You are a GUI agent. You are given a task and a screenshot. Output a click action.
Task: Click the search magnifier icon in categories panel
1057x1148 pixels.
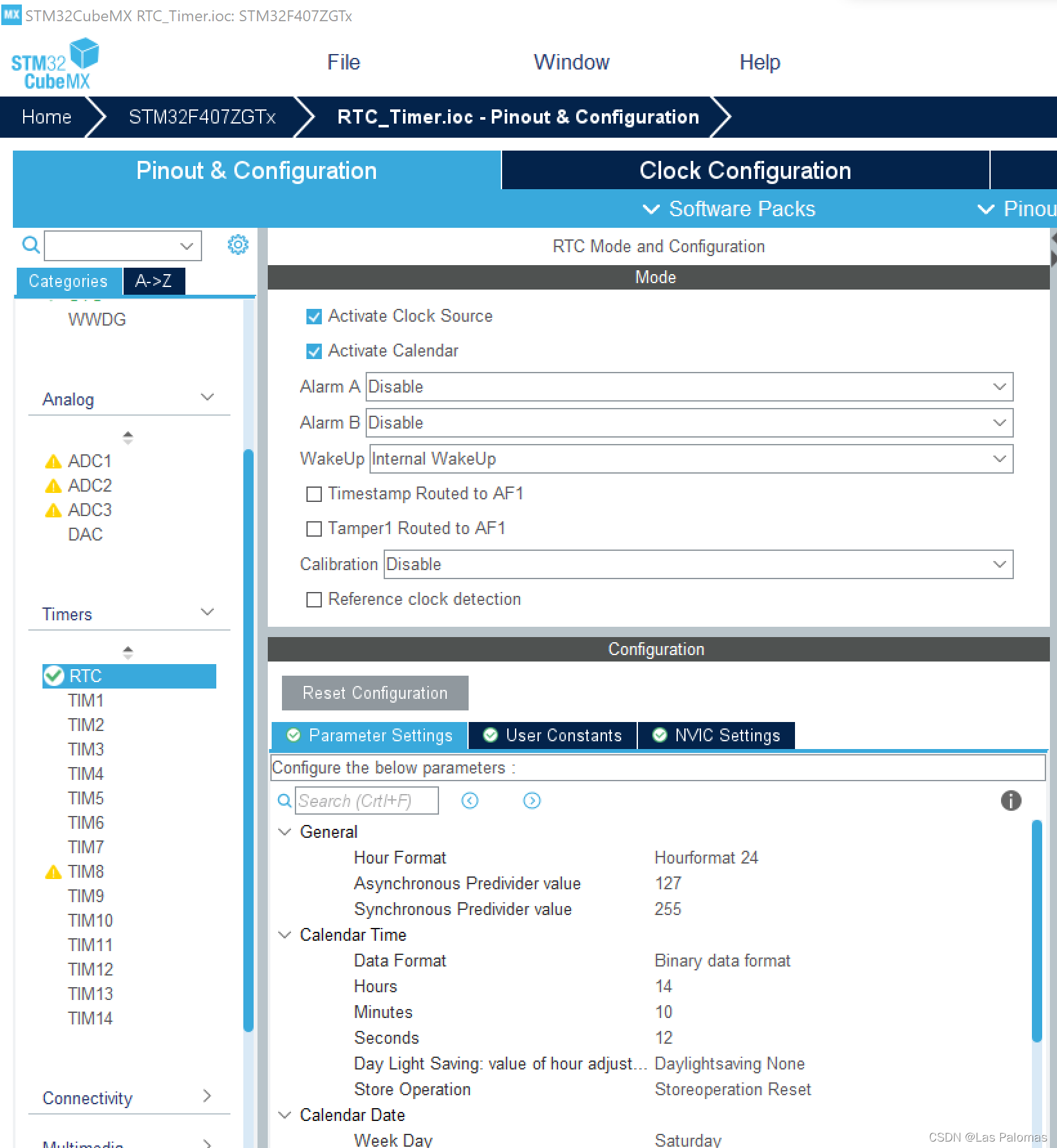(30, 245)
